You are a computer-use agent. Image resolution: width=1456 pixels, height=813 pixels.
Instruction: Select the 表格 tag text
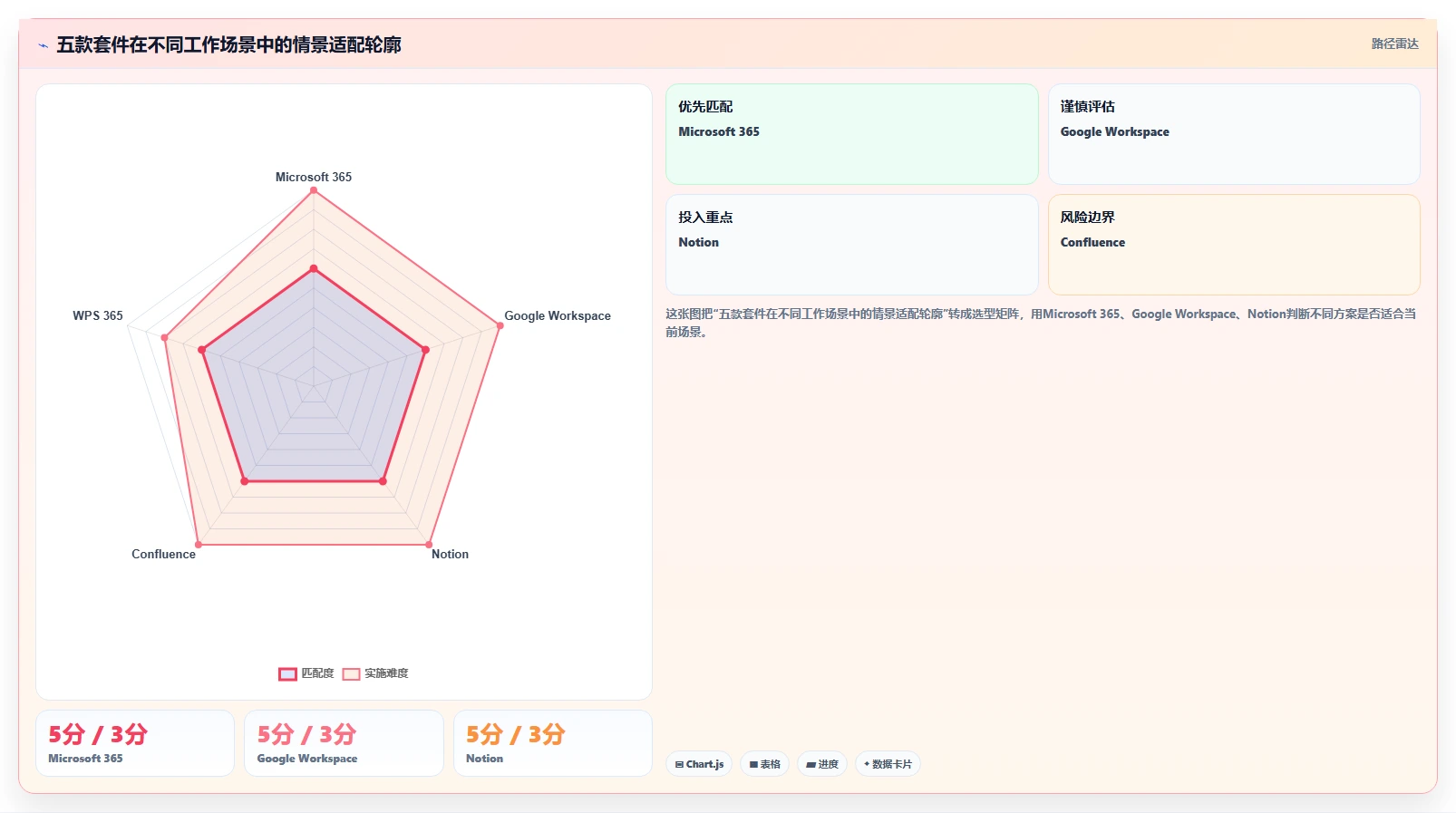[771, 764]
